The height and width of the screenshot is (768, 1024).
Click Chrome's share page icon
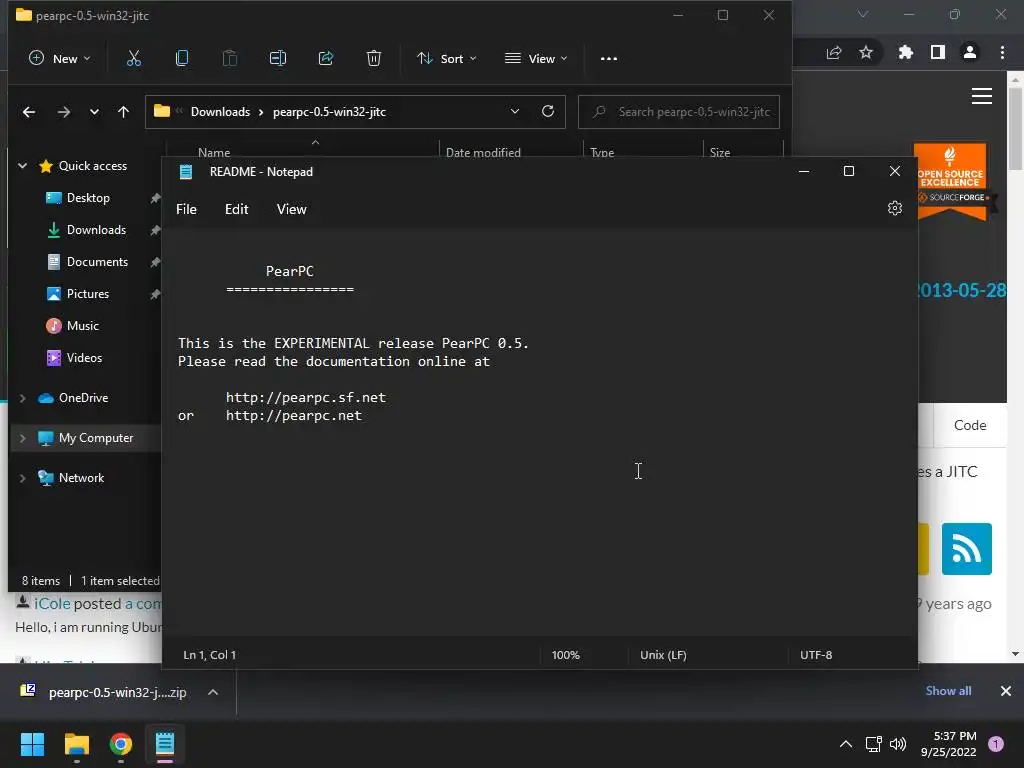[834, 52]
